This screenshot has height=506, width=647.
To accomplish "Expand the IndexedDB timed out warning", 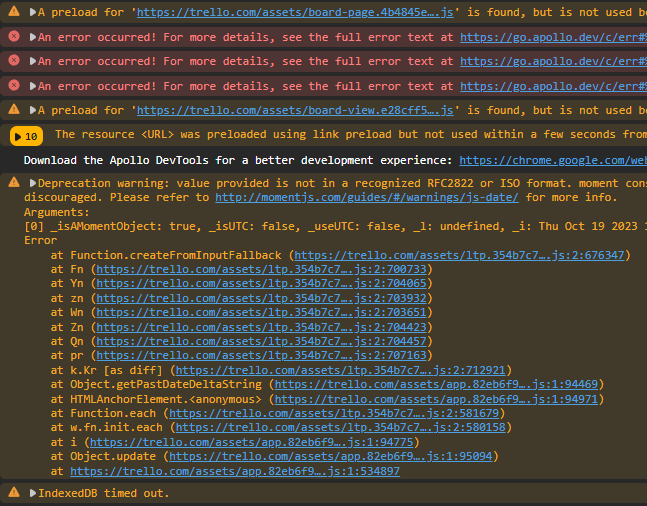I will 33,493.
